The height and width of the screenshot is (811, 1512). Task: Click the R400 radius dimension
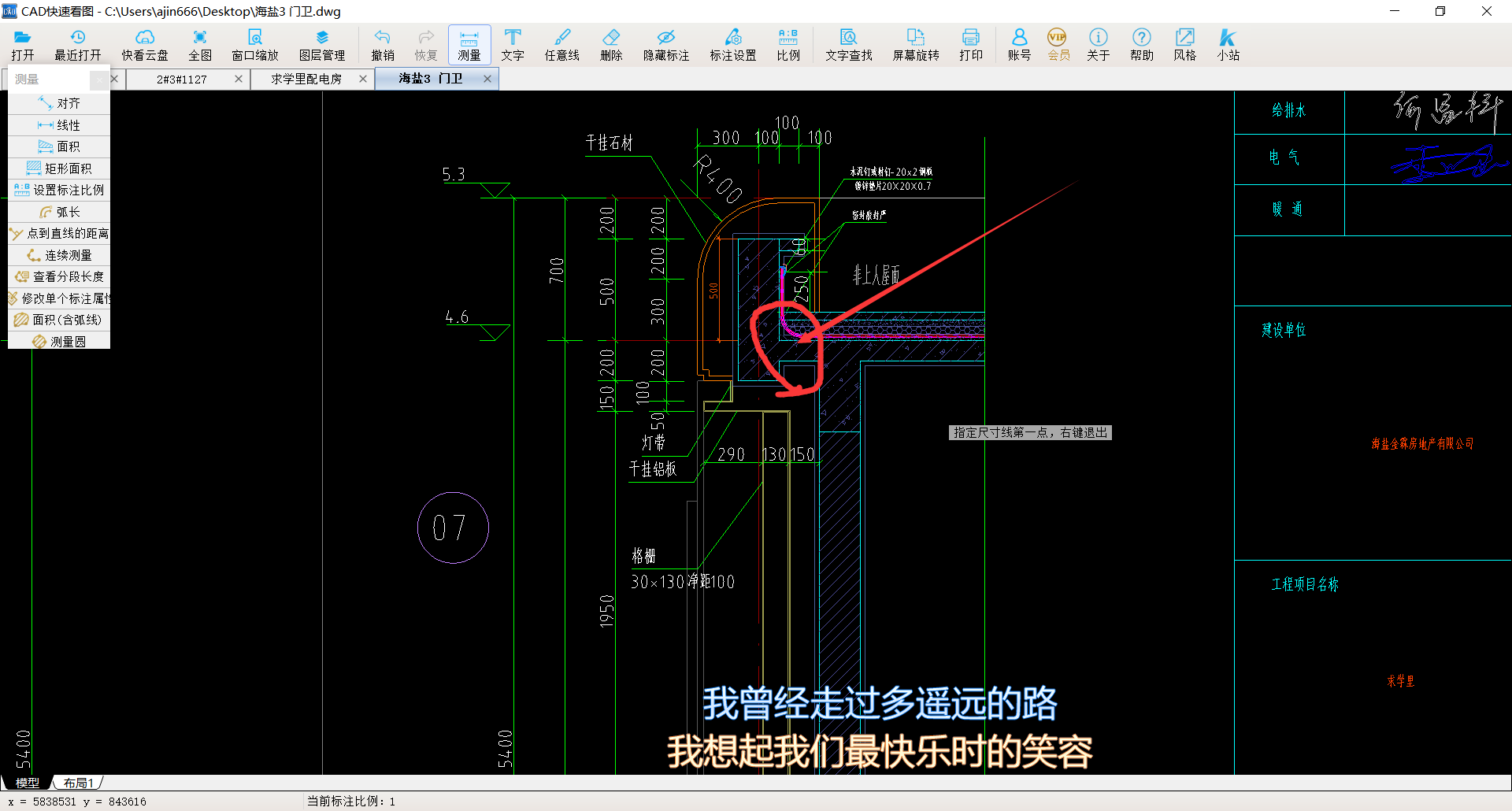click(x=717, y=179)
